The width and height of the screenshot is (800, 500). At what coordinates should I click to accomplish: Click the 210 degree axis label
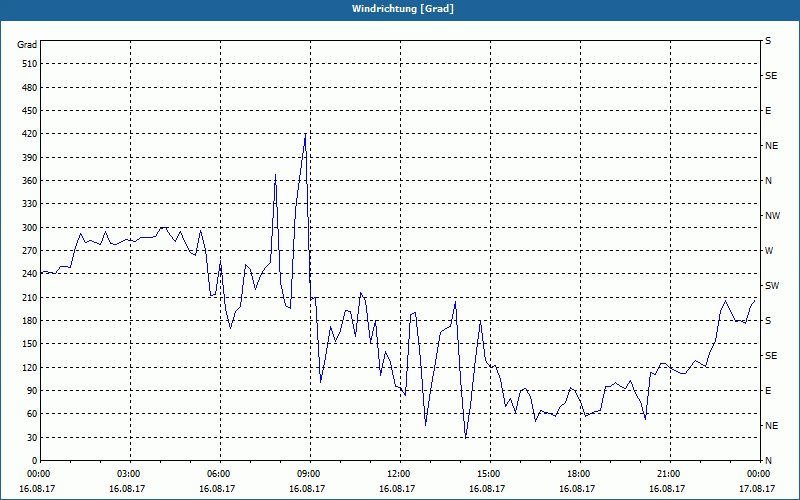click(30, 297)
